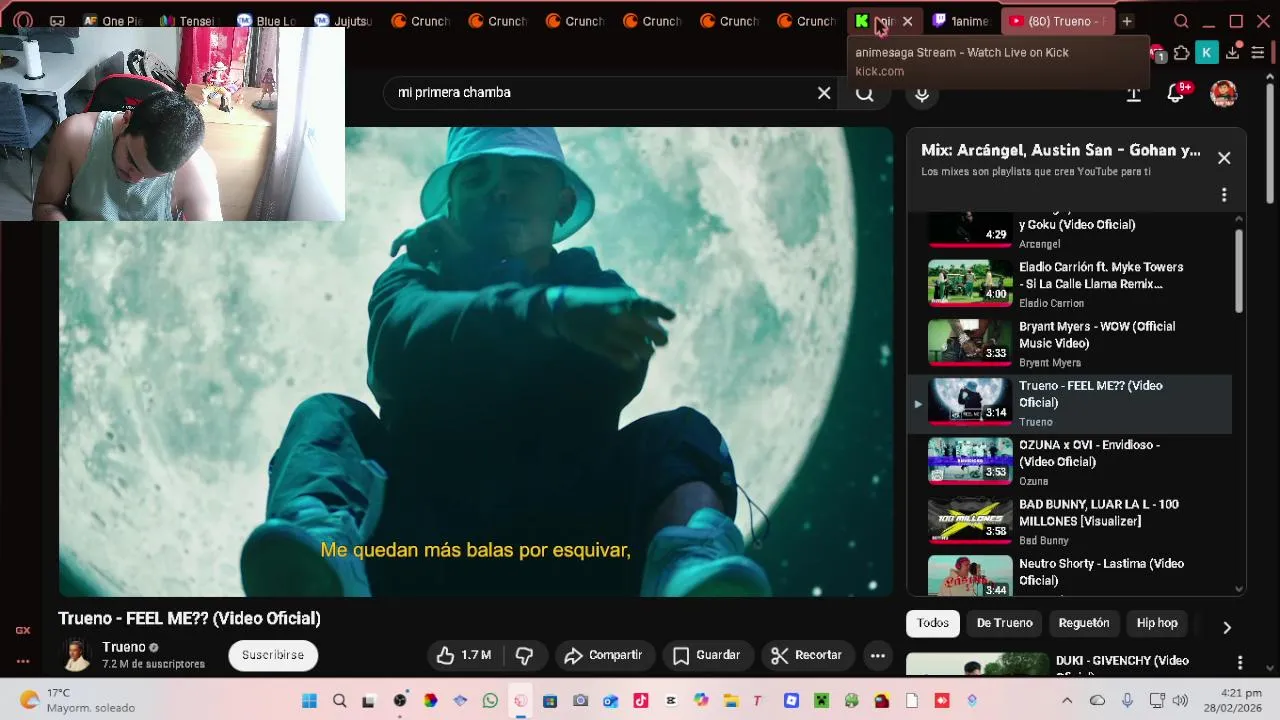Open the browser tab search icon
The image size is (1280, 720).
(x=1181, y=21)
